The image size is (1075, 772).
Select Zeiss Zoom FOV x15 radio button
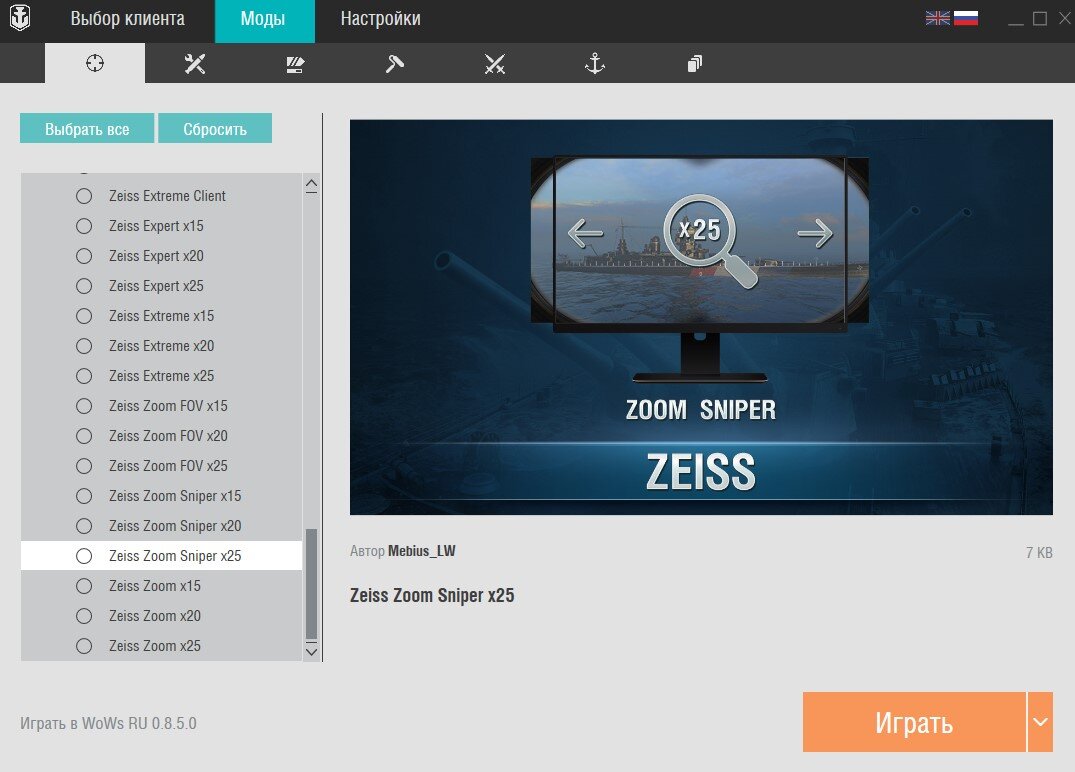(x=84, y=406)
